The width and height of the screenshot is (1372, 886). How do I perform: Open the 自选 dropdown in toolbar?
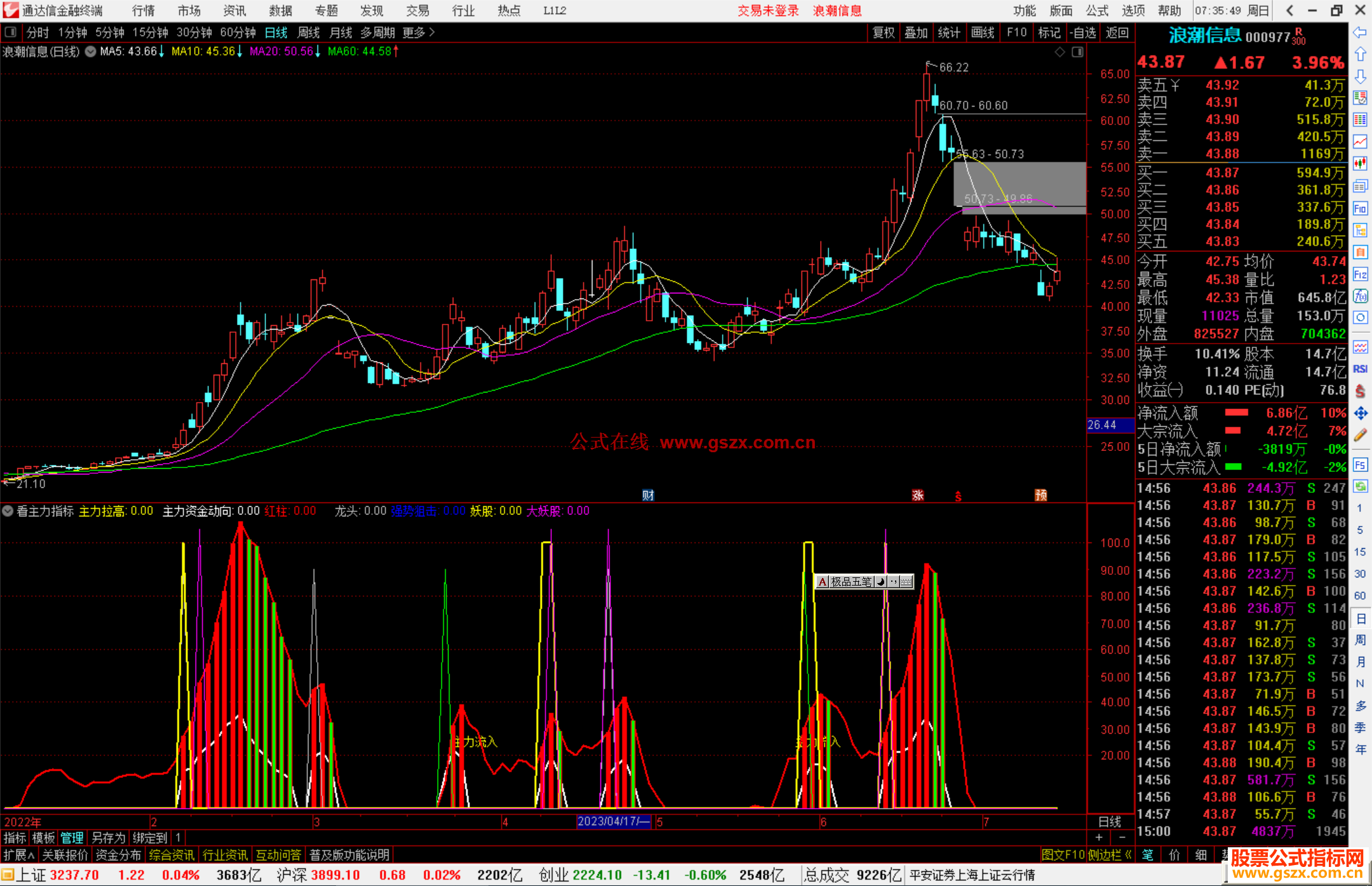pos(1082,32)
